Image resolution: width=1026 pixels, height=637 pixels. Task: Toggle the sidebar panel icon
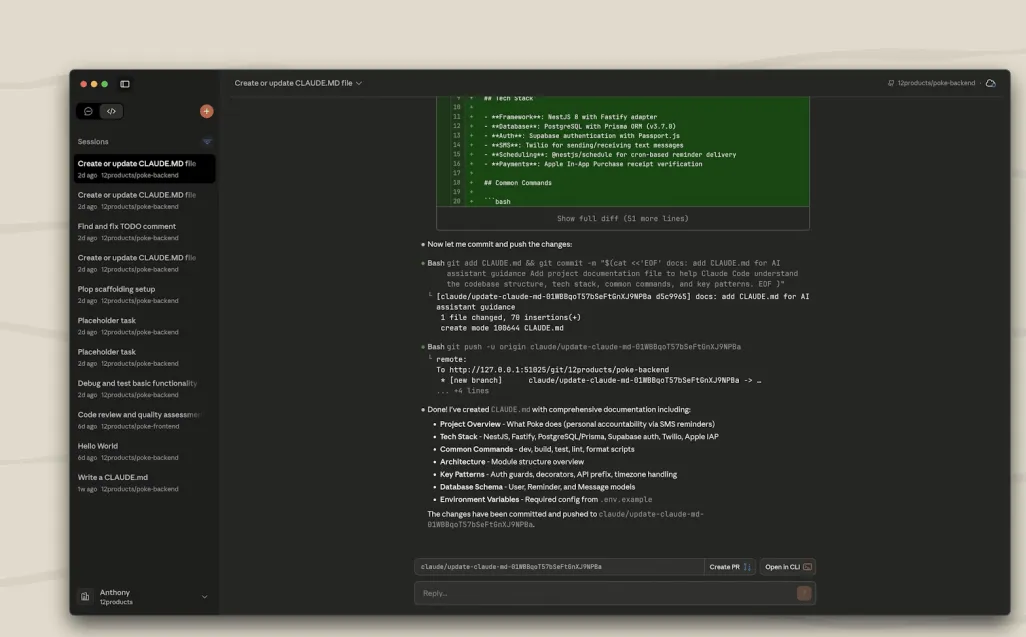(124, 84)
